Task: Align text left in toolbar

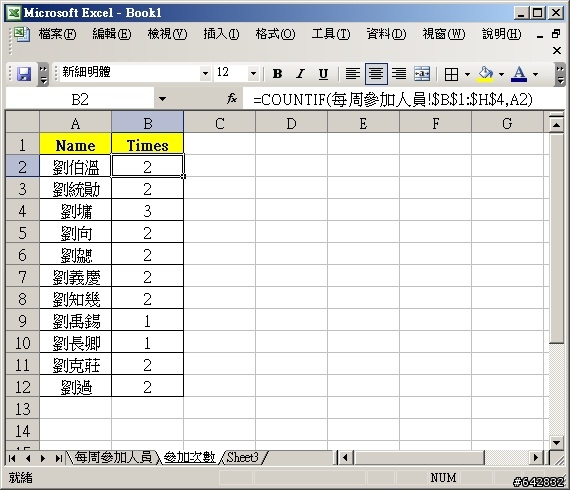Action: coord(352,74)
